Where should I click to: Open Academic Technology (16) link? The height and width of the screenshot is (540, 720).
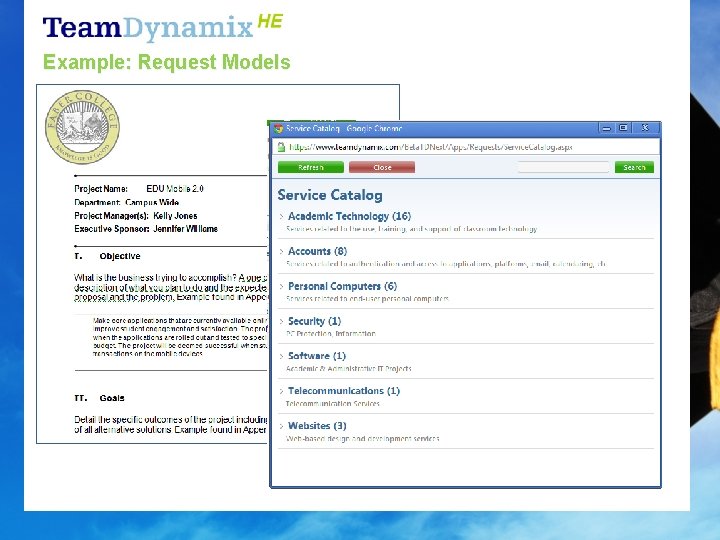click(349, 216)
